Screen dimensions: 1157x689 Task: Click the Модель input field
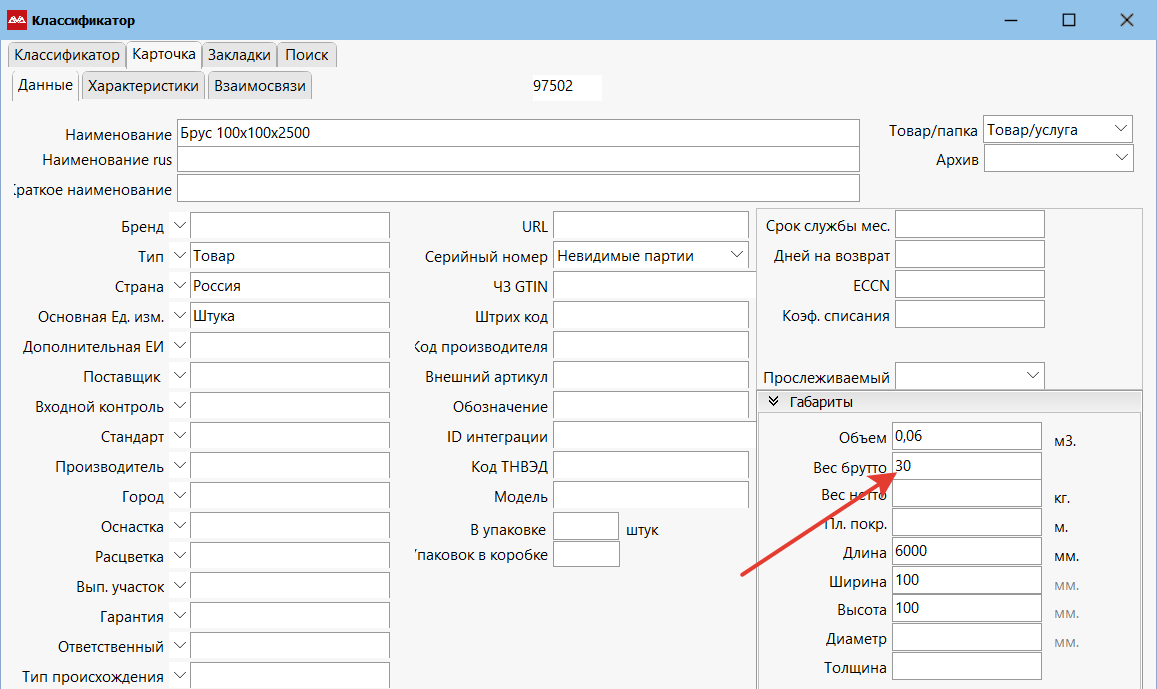coord(651,496)
